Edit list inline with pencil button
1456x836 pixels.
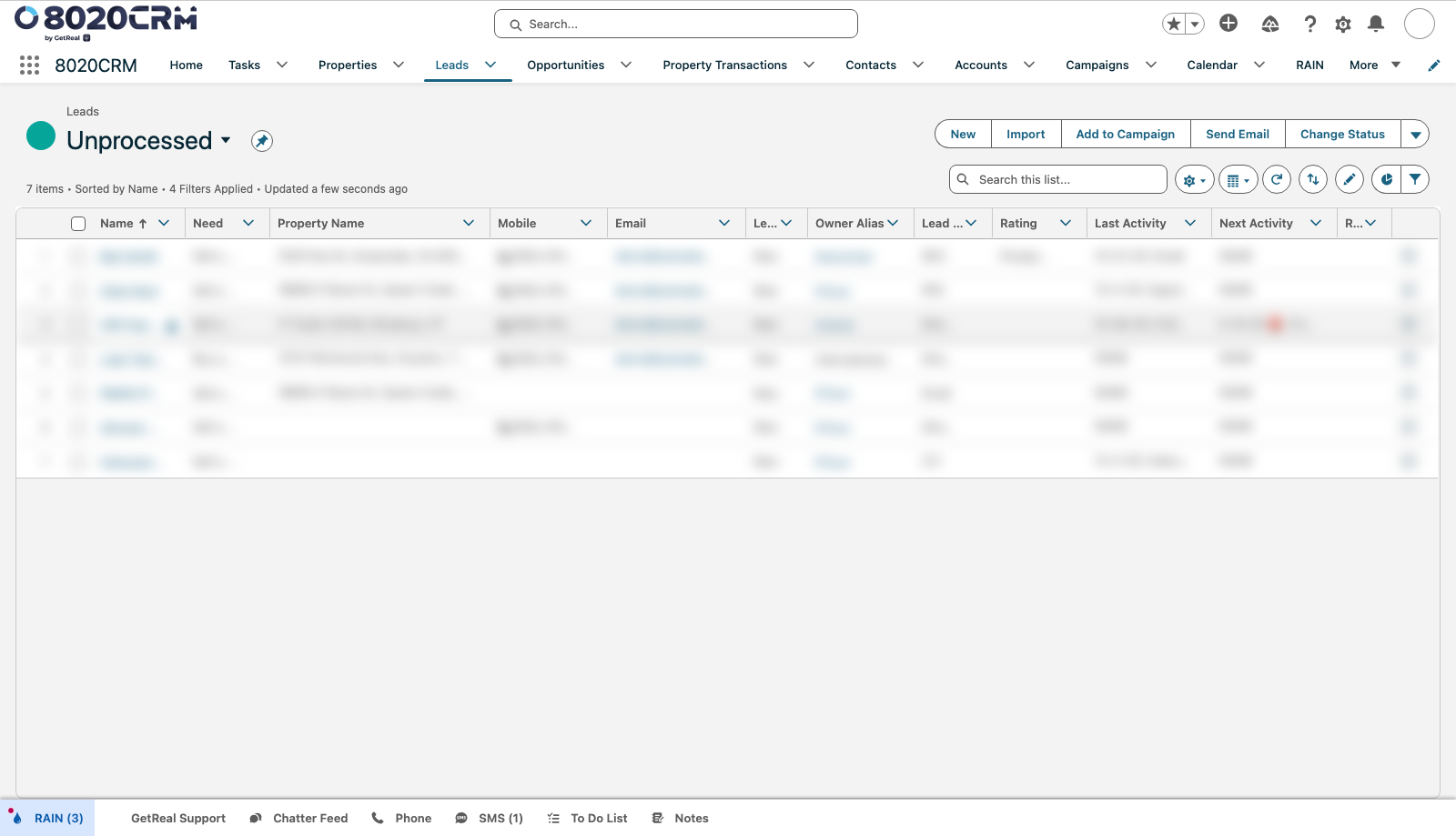click(x=1350, y=180)
